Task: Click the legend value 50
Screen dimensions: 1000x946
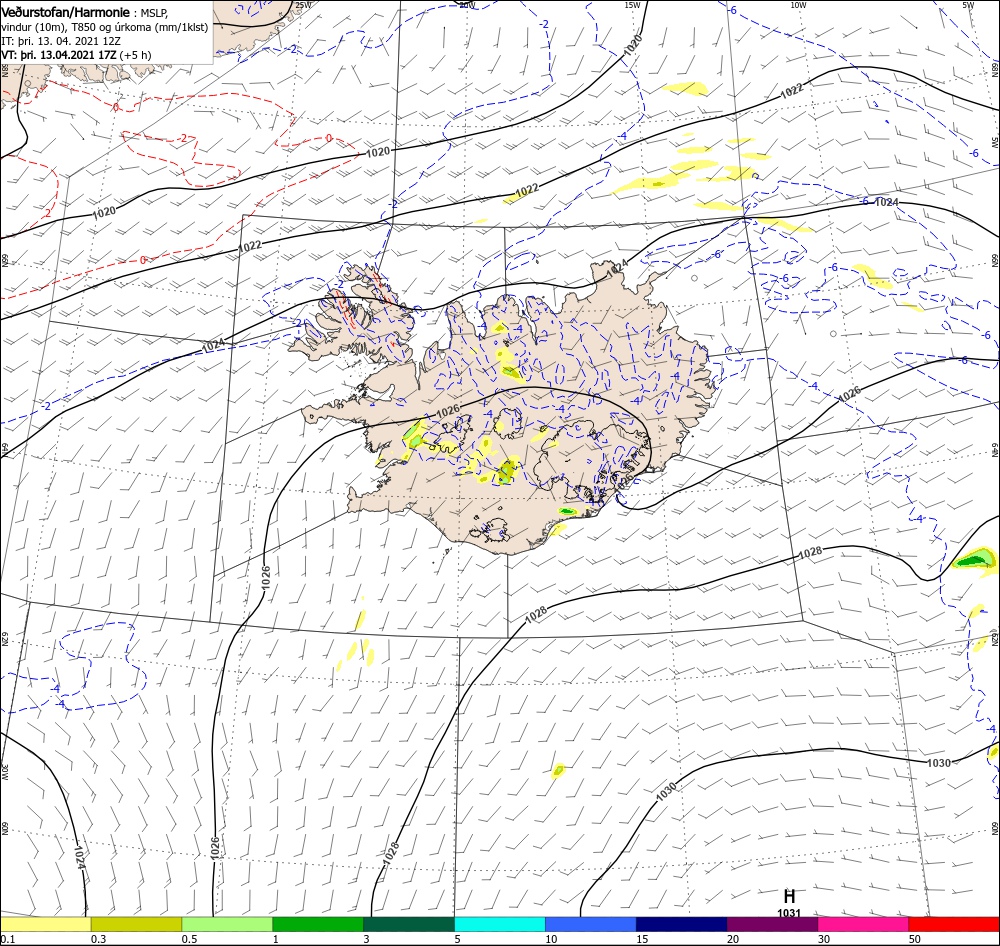Action: (915, 939)
